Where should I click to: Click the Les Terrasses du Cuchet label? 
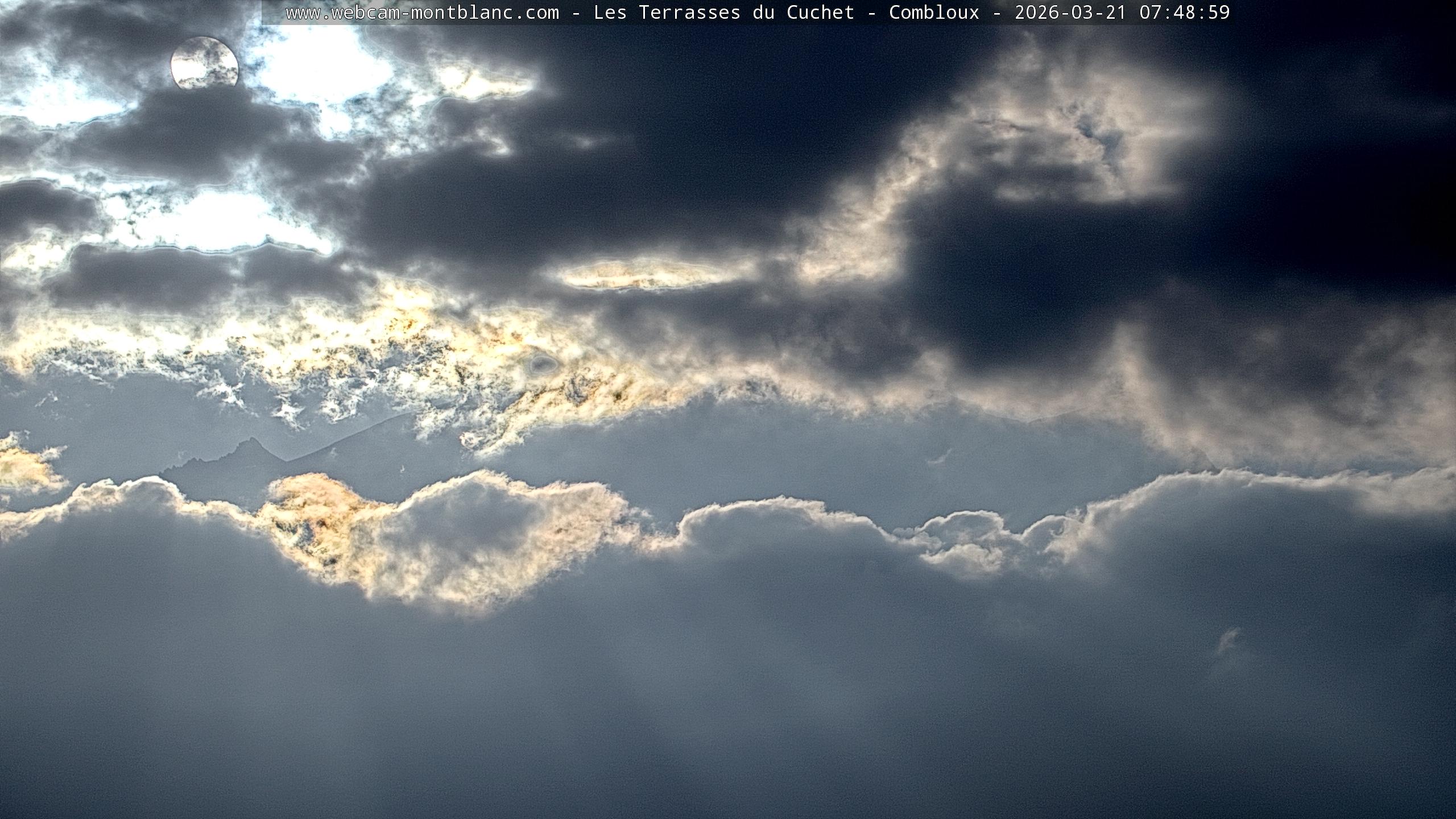point(723,13)
